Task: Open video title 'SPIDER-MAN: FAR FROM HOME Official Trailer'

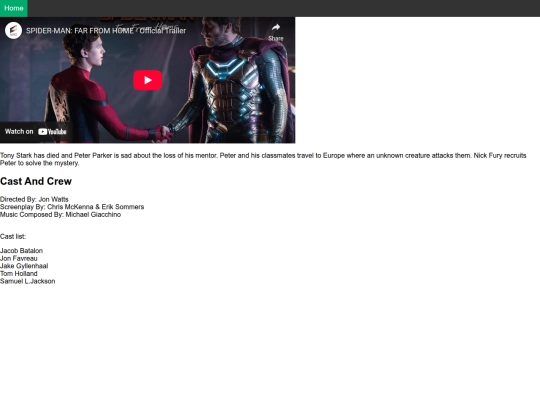Action: click(106, 31)
